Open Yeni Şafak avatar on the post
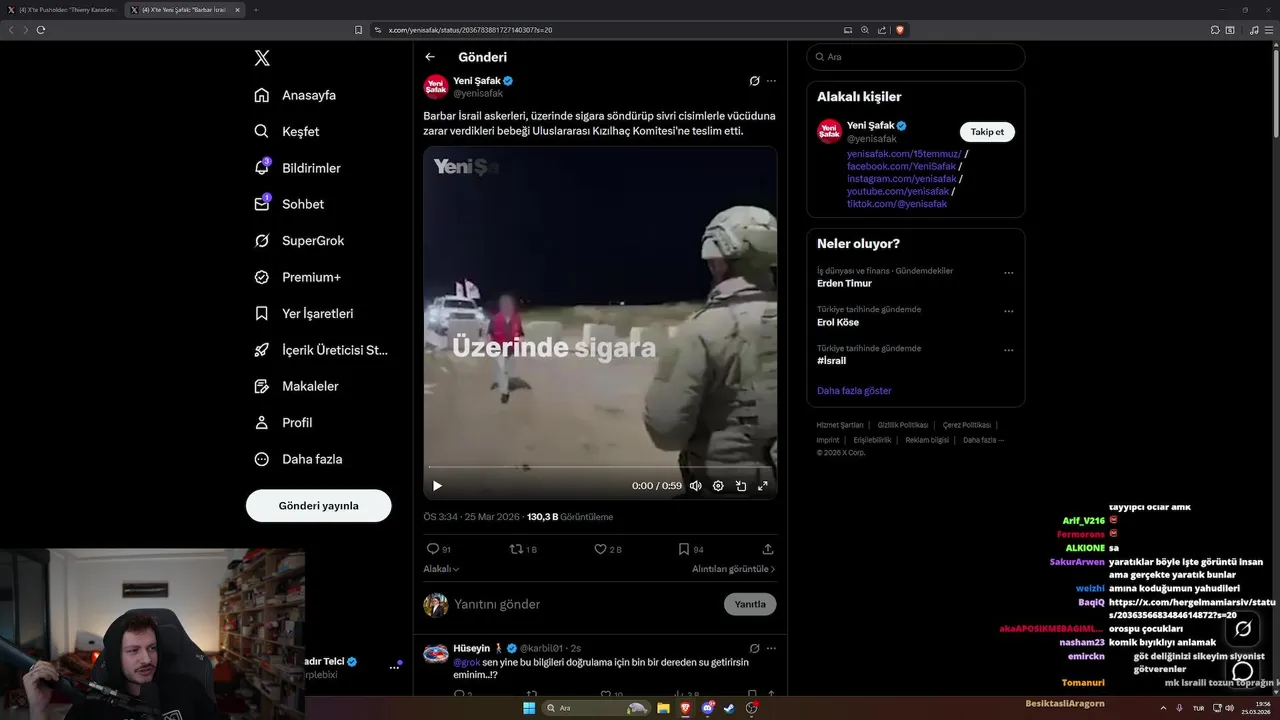The width and height of the screenshot is (1280, 720). [436, 86]
